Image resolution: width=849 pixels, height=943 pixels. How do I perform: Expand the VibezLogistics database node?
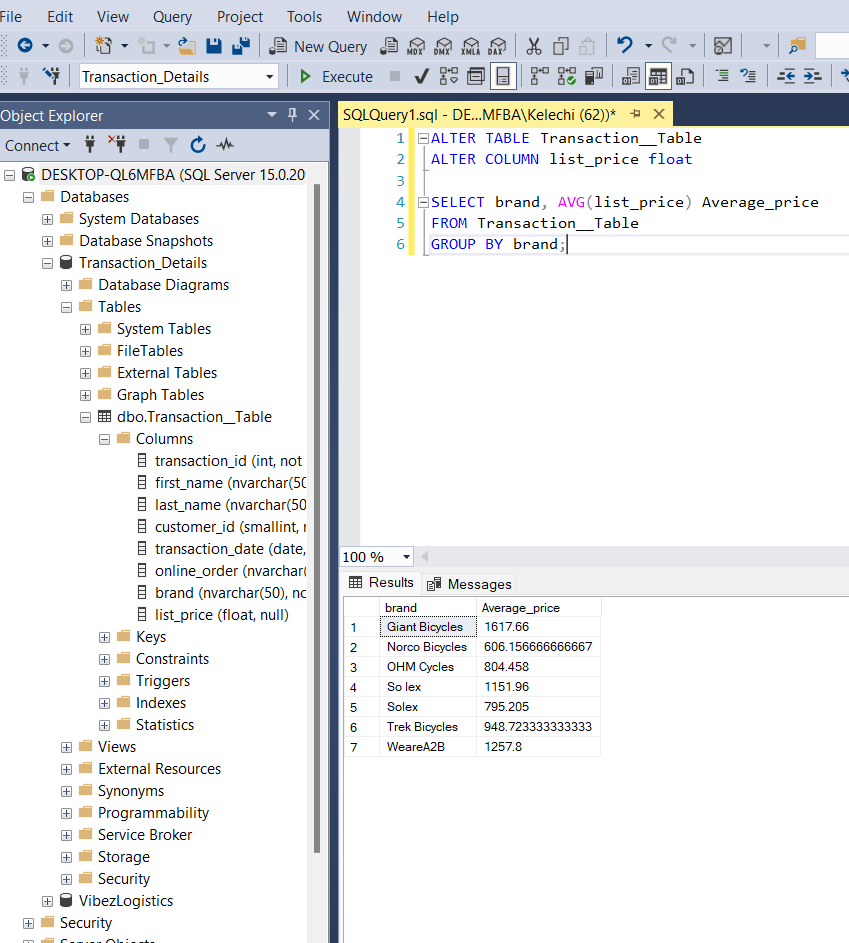pyautogui.click(x=48, y=901)
